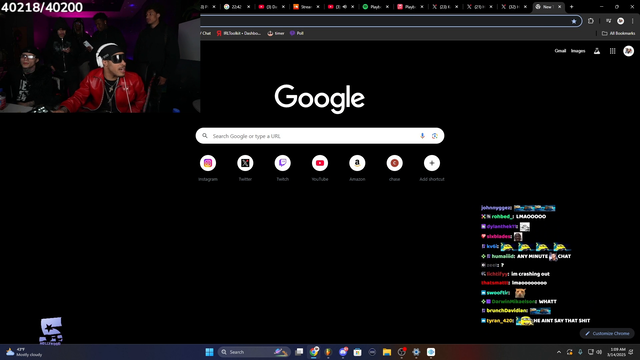
Task: Open the YouTube shortcut
Action: (x=320, y=163)
